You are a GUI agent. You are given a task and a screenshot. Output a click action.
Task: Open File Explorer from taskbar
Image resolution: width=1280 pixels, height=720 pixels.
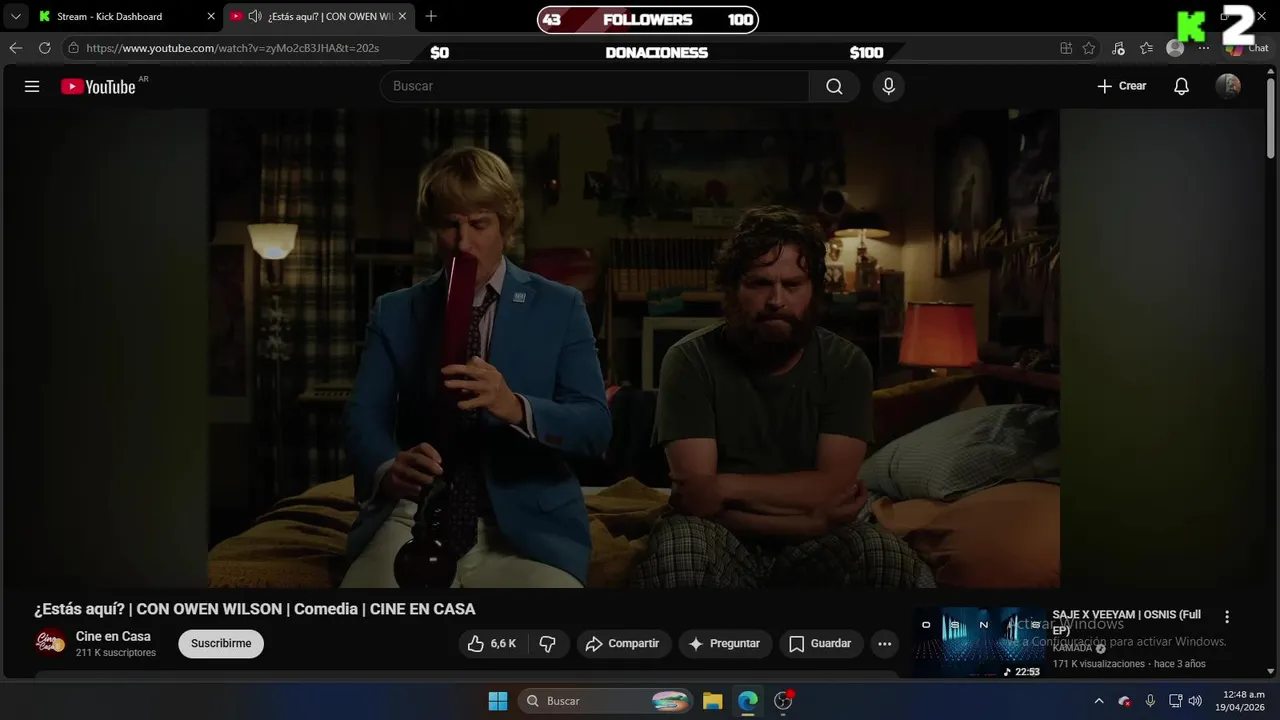[712, 701]
